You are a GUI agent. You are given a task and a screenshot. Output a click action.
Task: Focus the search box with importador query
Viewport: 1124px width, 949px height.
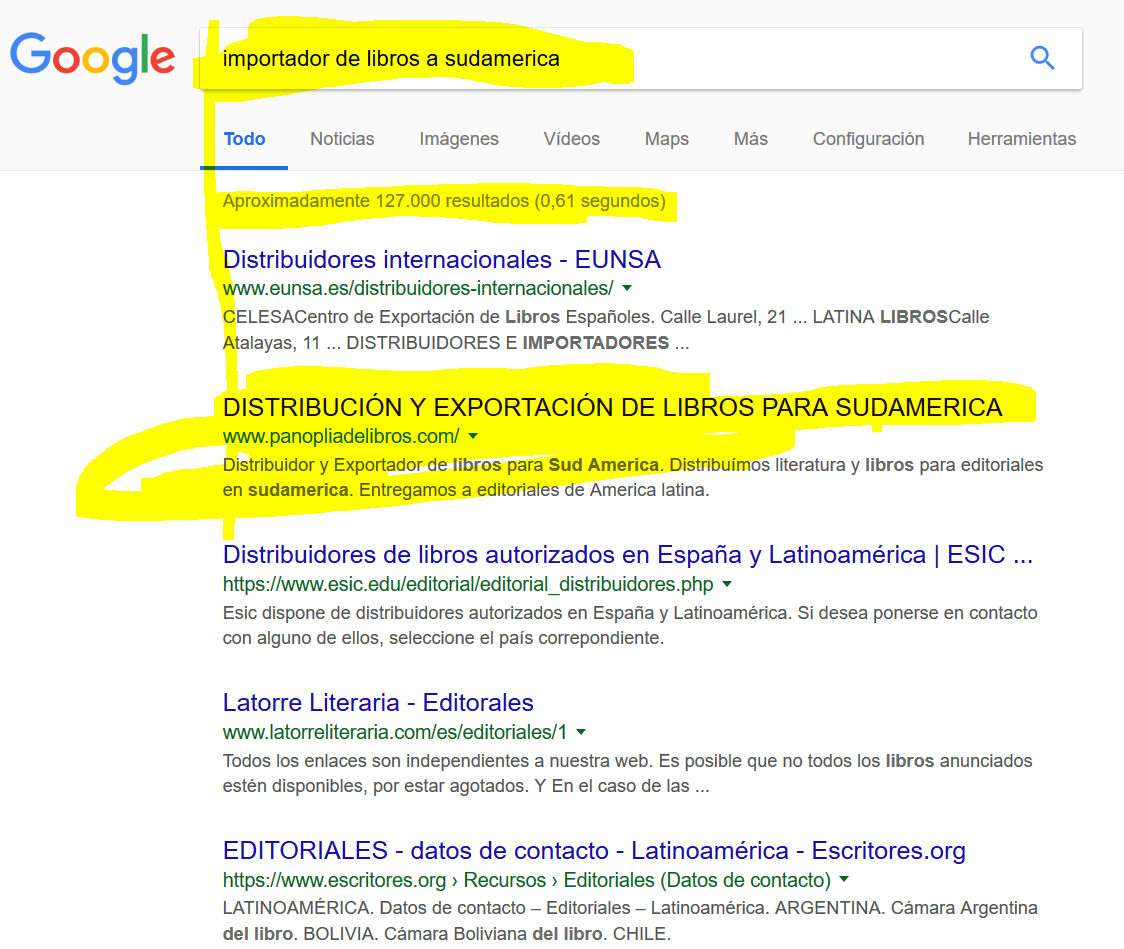tap(641, 59)
